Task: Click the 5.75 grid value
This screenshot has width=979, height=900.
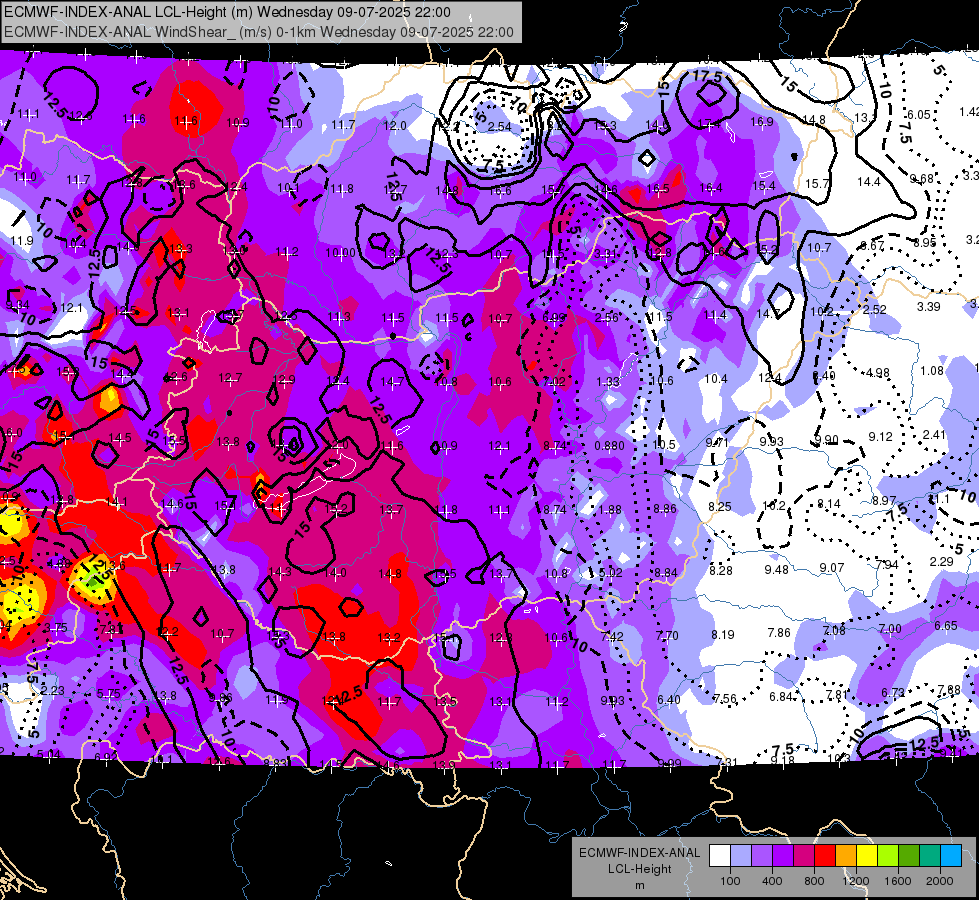Action: tap(109, 694)
